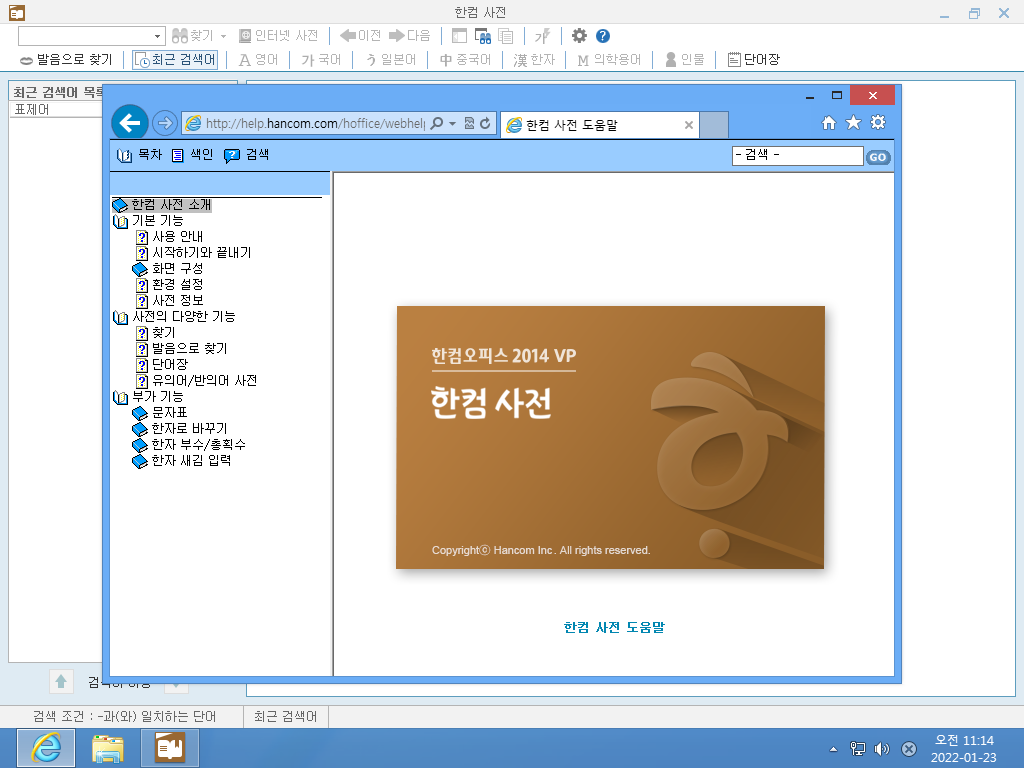Open the 찾기 dropdown arrow
Viewport: 1024px width, 768px height.
pyautogui.click(x=223, y=36)
